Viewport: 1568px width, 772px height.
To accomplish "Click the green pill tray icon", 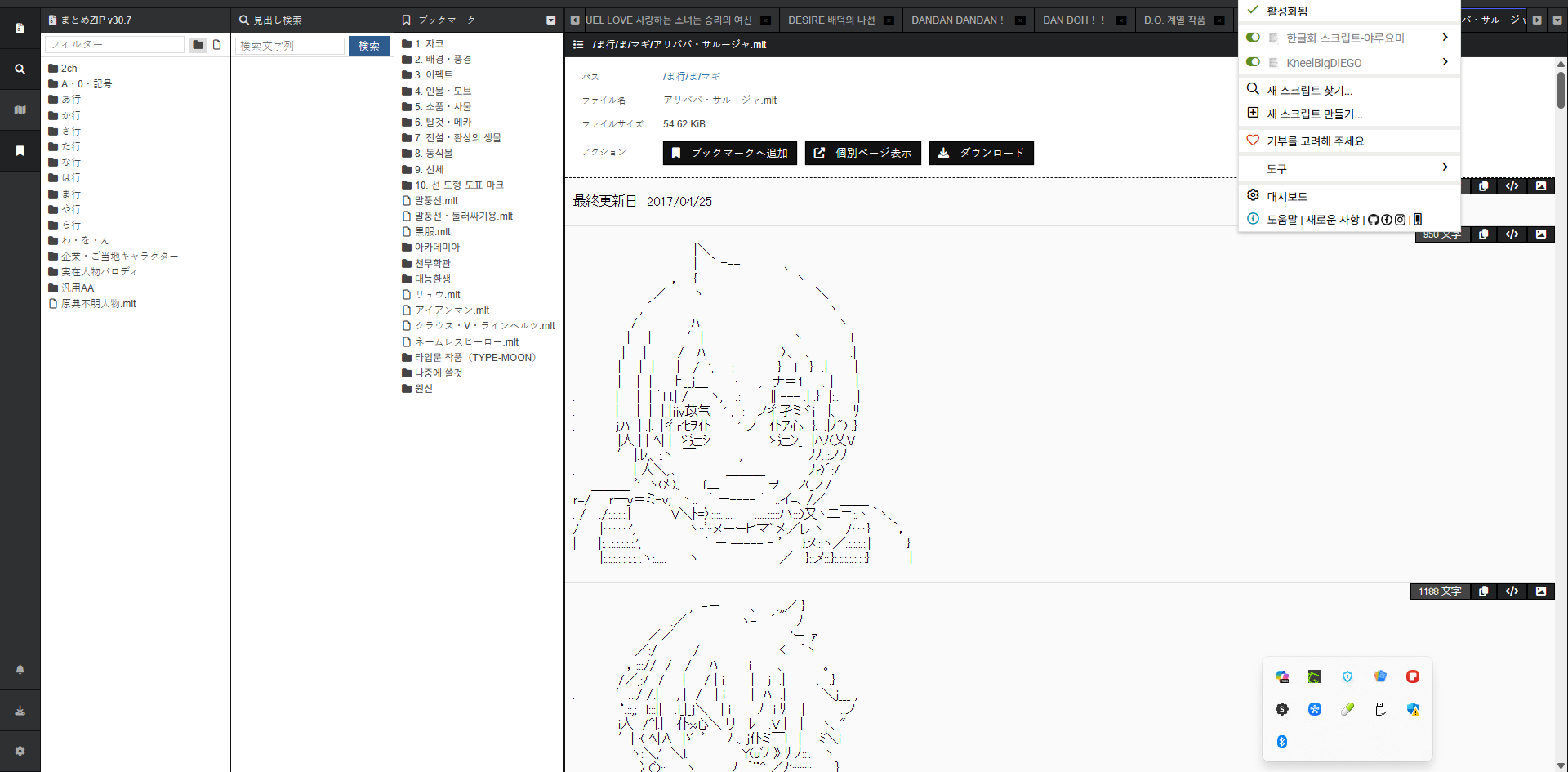I will point(1347,709).
